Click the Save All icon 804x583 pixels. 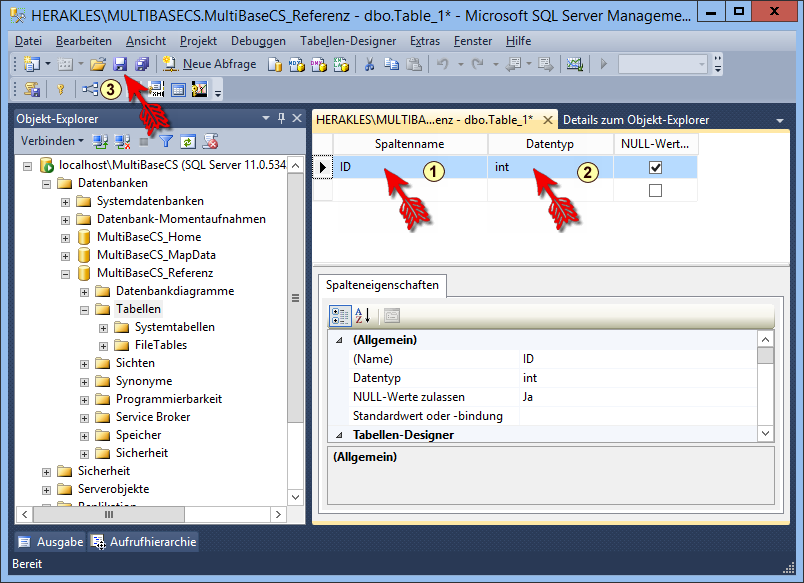click(141, 64)
